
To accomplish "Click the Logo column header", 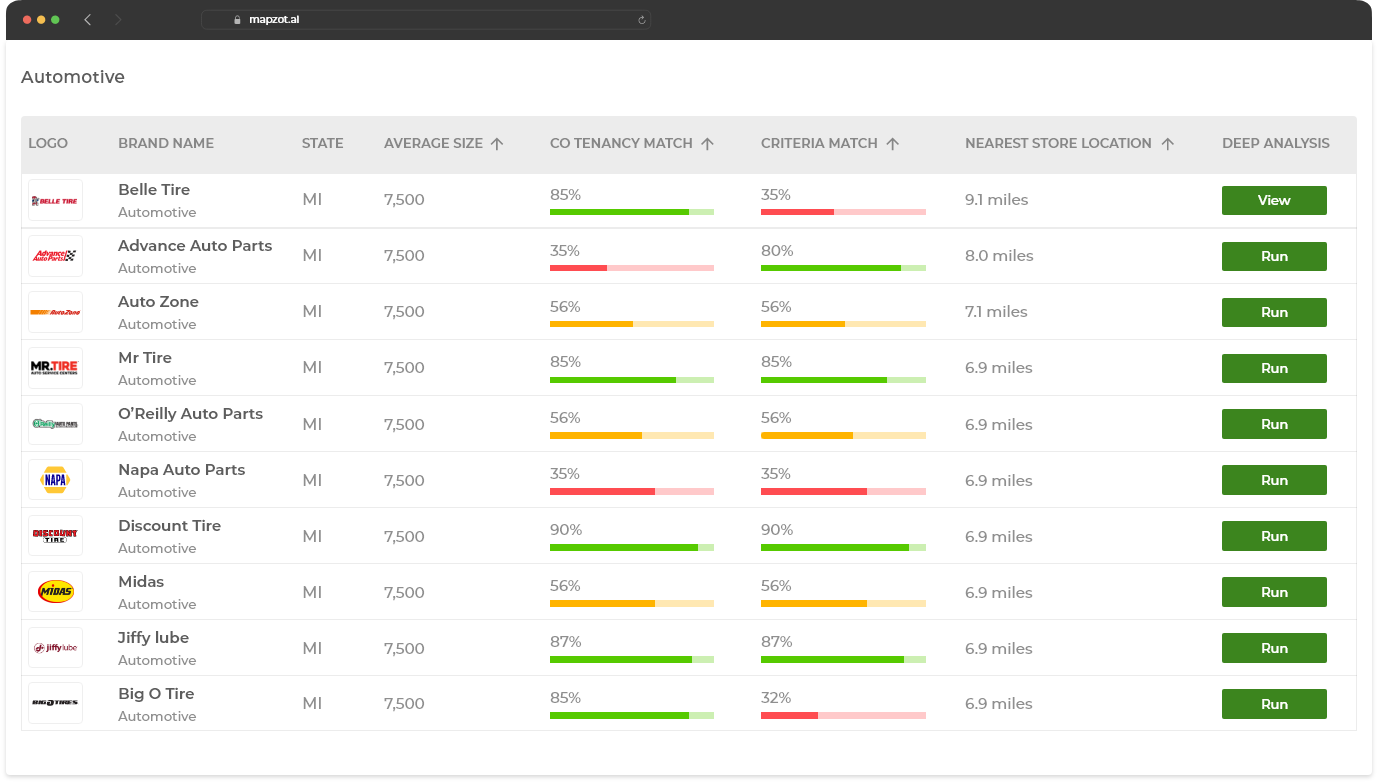I will [x=48, y=144].
